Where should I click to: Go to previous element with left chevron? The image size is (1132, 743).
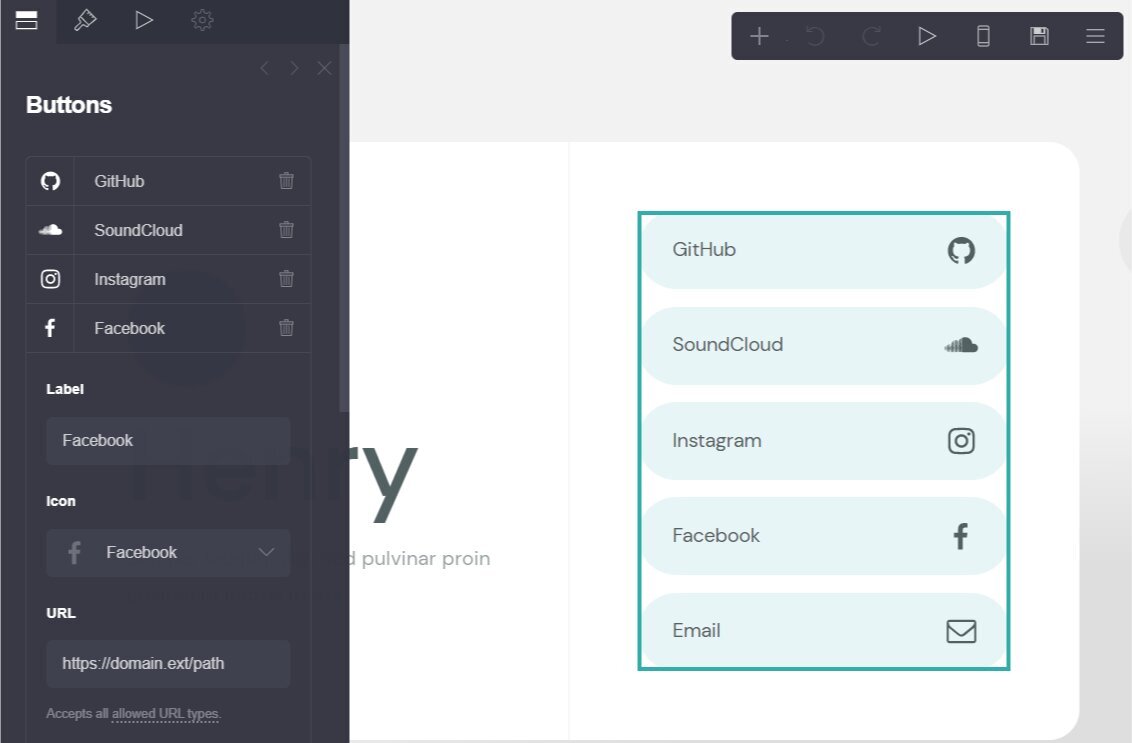tap(264, 68)
